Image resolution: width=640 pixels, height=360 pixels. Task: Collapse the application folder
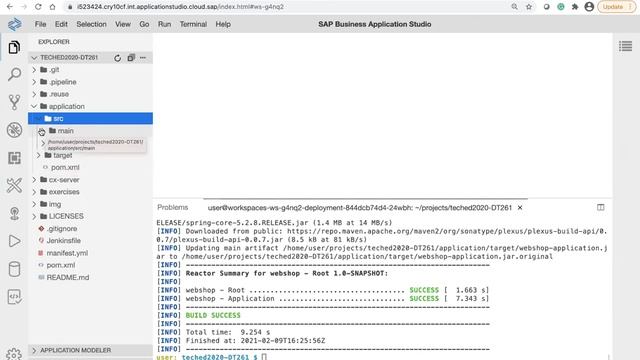90,107
